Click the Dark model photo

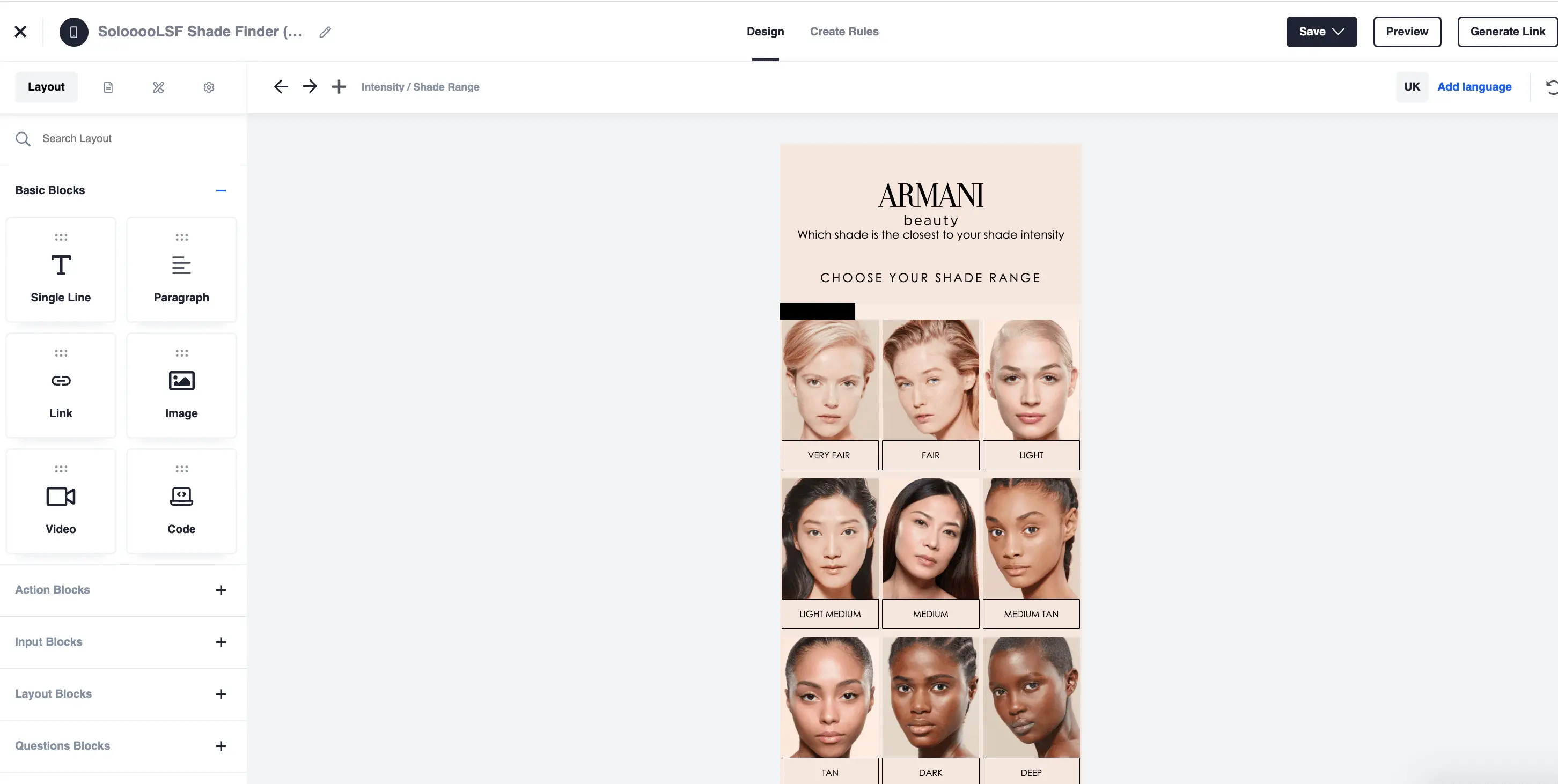930,697
